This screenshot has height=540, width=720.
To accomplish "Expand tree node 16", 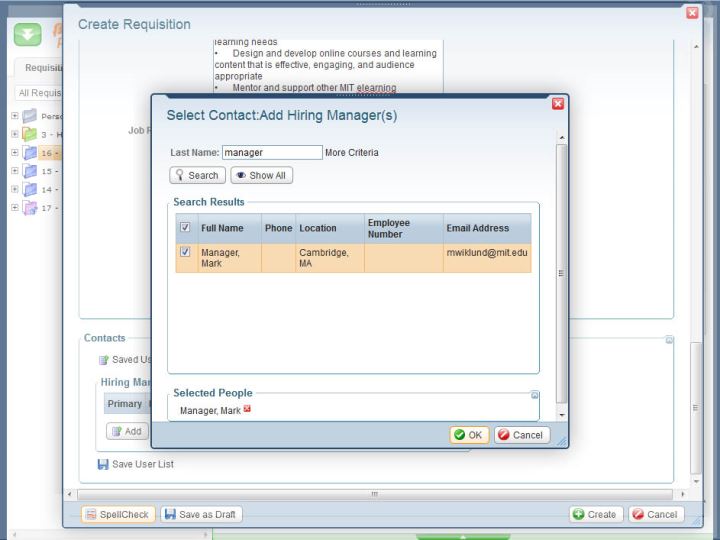I will pyautogui.click(x=15, y=153).
